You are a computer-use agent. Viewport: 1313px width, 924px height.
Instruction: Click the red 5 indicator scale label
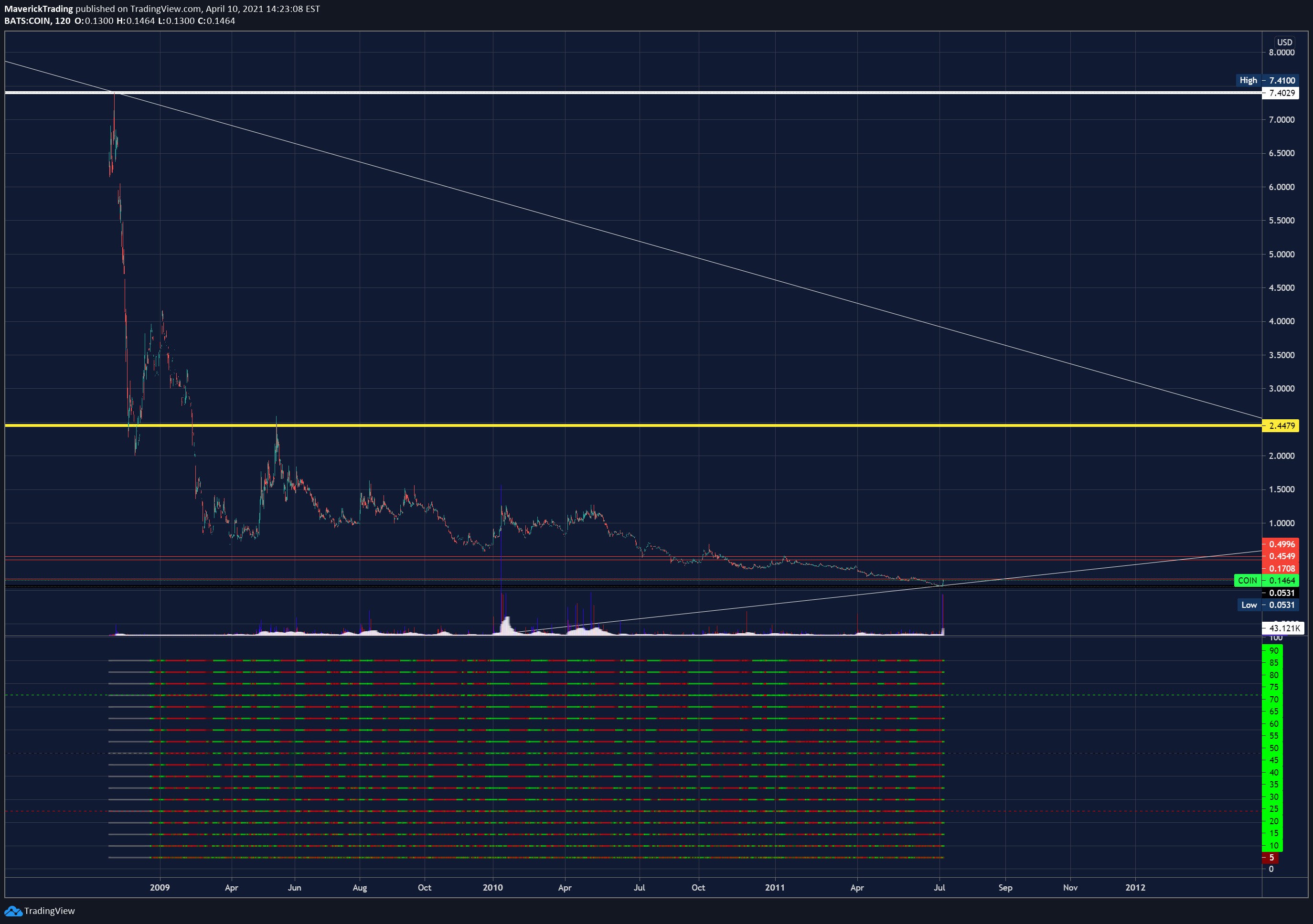point(1270,858)
